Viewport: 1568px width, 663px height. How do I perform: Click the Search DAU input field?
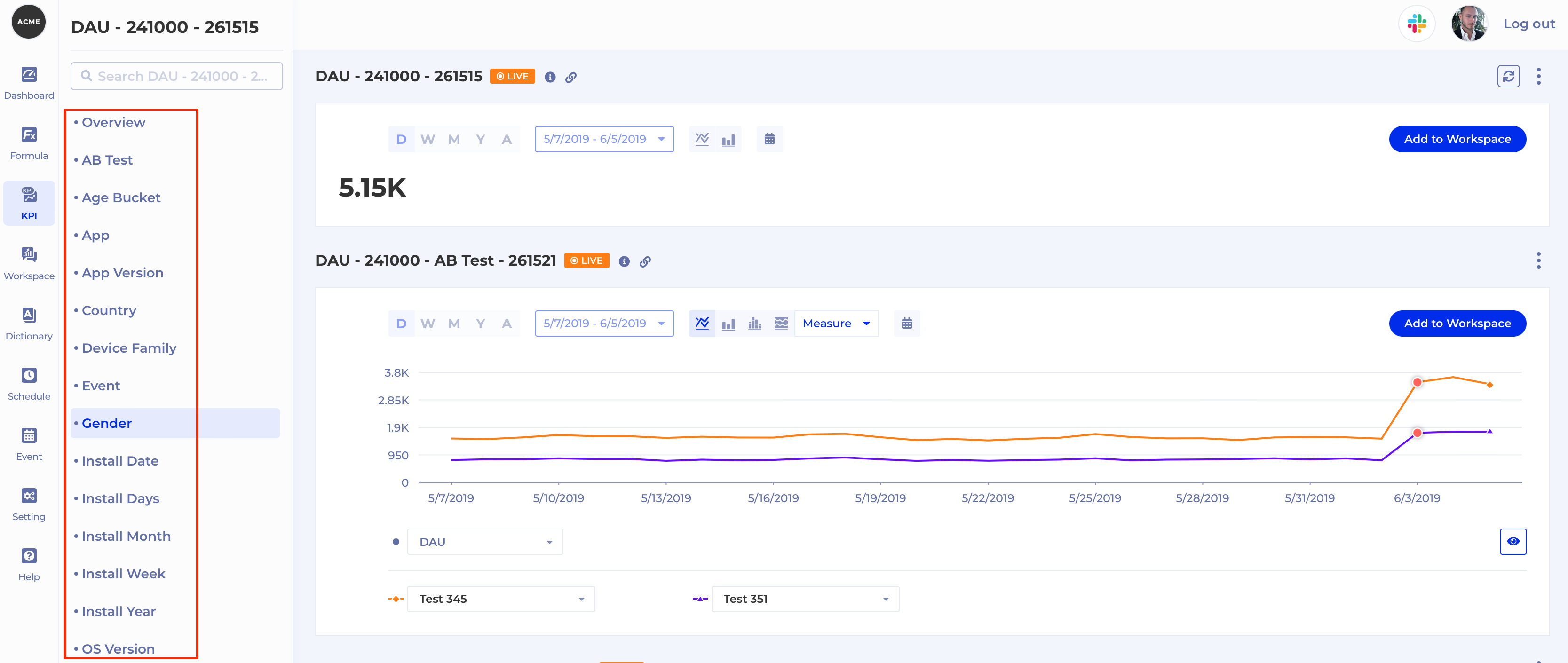[x=176, y=76]
